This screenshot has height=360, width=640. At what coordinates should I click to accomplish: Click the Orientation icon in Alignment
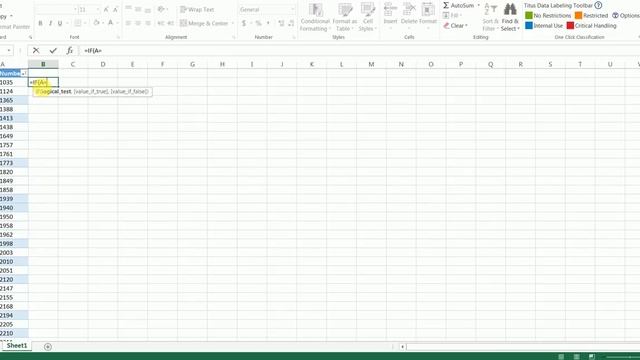pyautogui.click(x=161, y=9)
